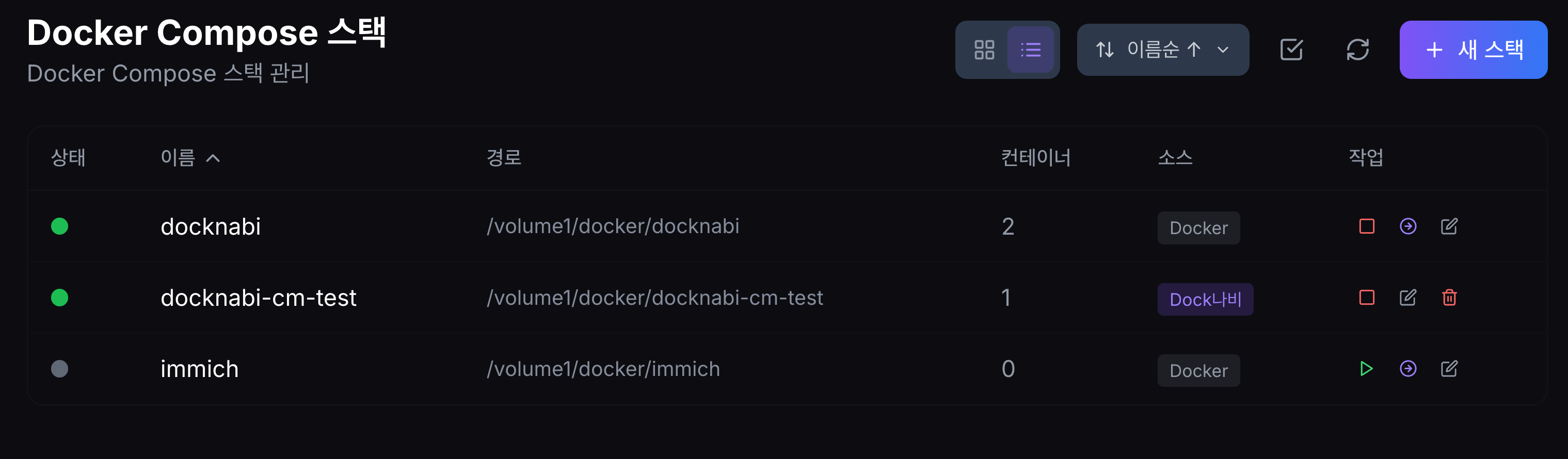
Task: Create a new stack with 새 스택
Action: [x=1473, y=50]
